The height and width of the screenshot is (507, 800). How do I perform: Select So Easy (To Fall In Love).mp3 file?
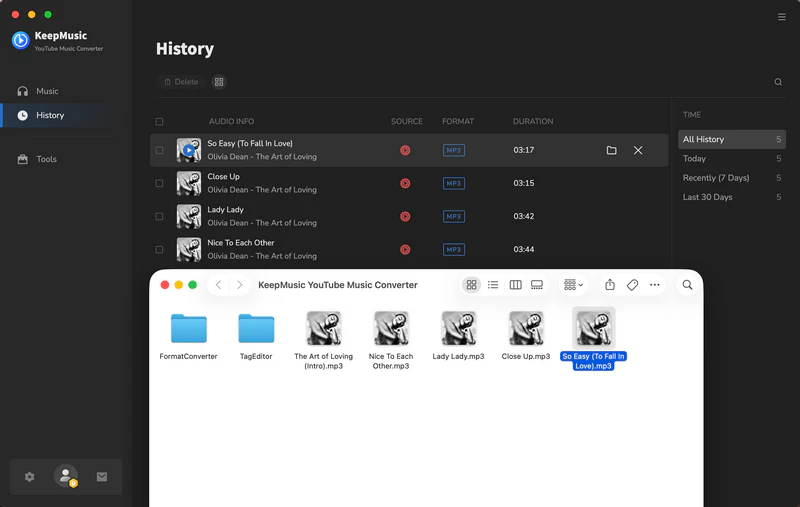[593, 339]
